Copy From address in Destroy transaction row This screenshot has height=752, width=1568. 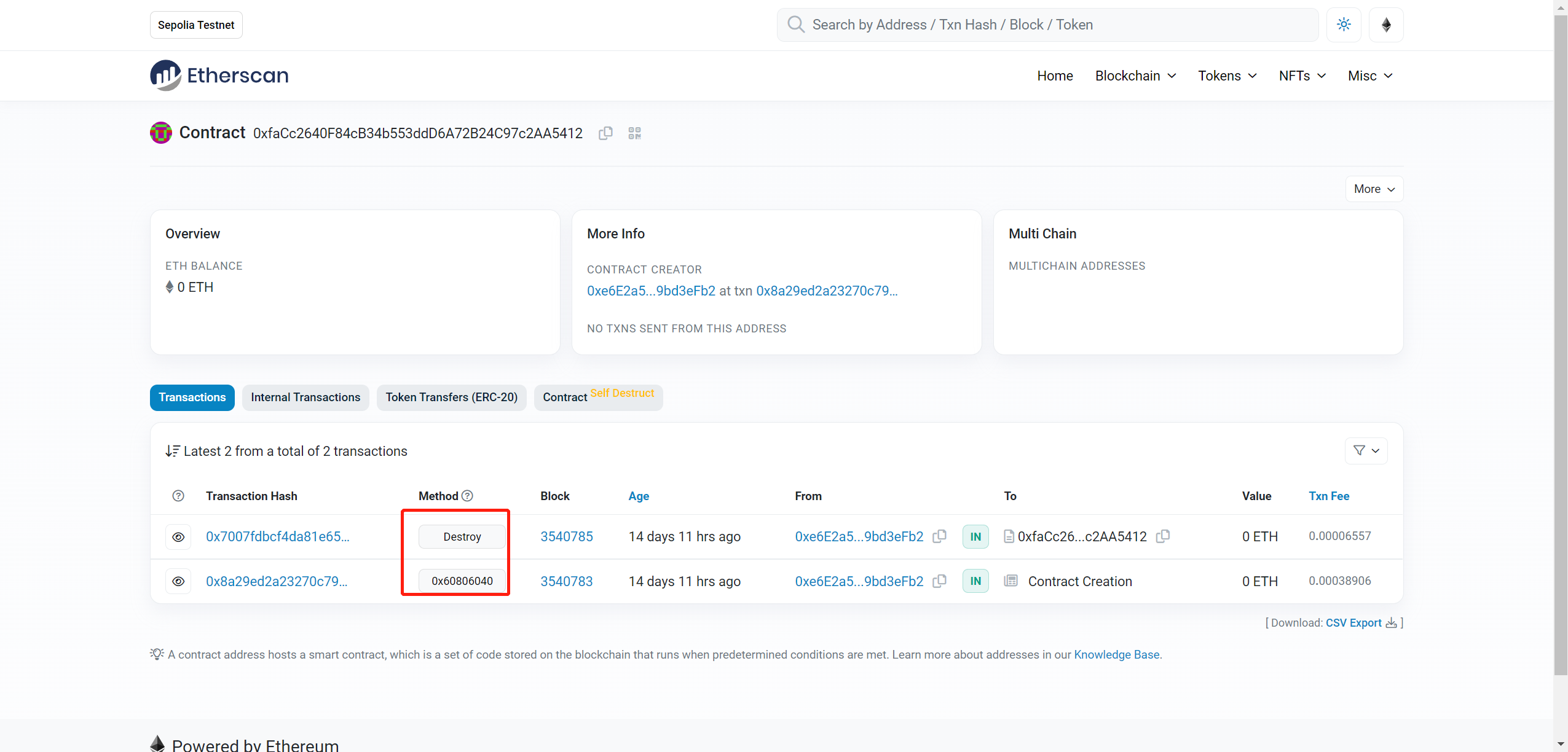click(x=939, y=536)
